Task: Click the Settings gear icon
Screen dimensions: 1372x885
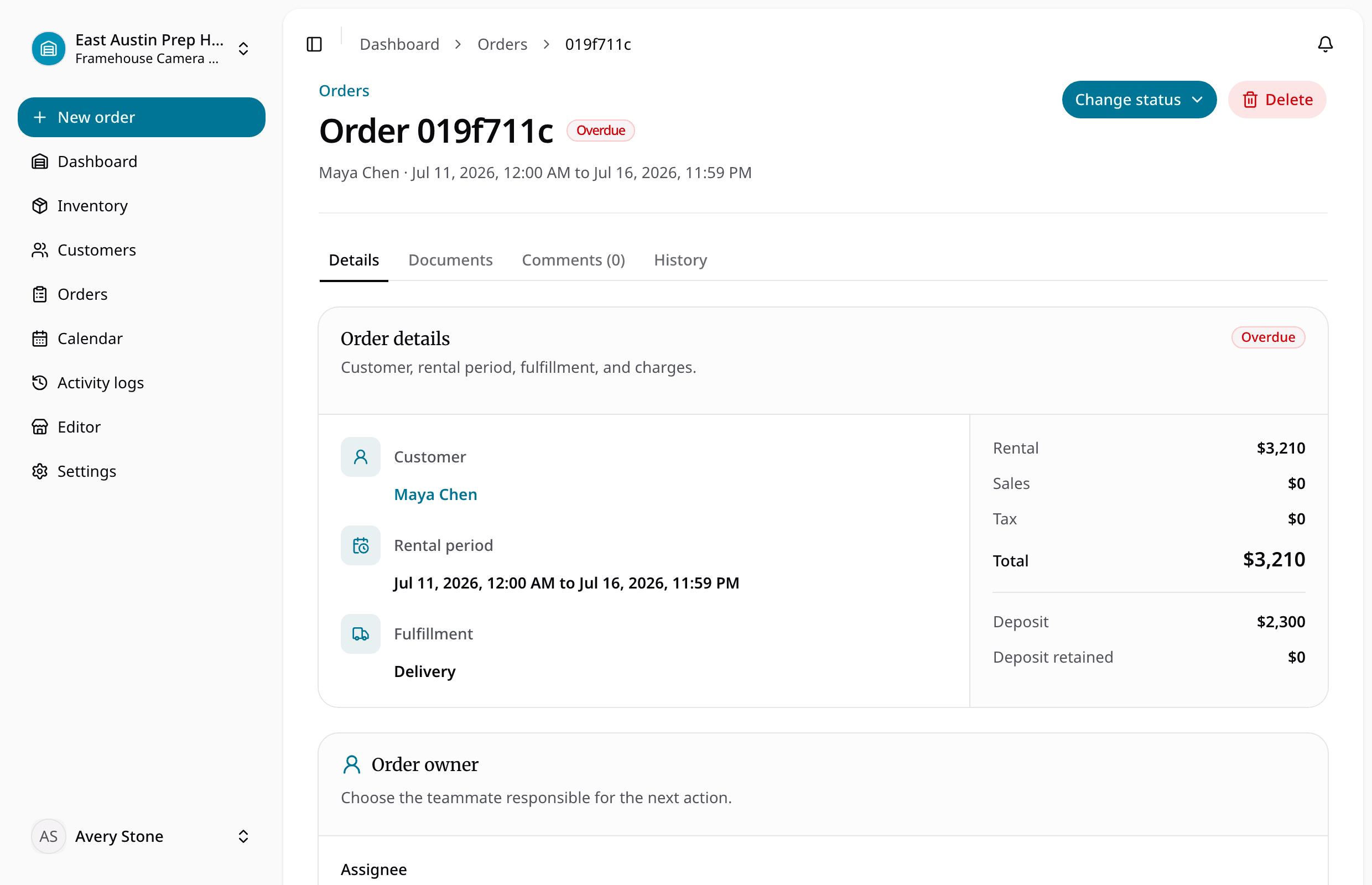Action: point(40,471)
